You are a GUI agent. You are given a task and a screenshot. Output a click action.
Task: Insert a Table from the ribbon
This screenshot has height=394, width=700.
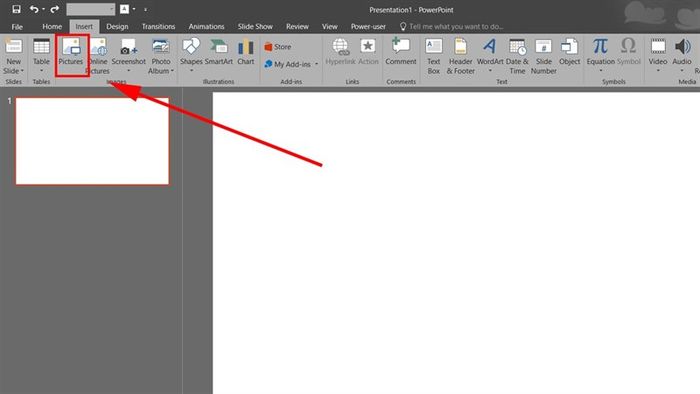point(42,54)
